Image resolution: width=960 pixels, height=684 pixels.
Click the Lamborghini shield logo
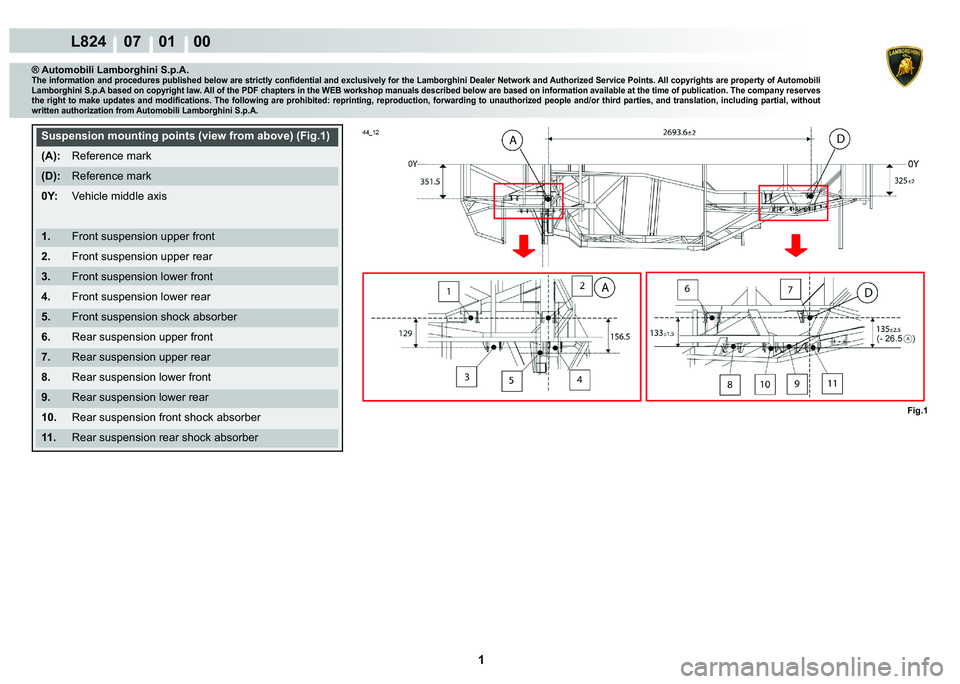[905, 67]
